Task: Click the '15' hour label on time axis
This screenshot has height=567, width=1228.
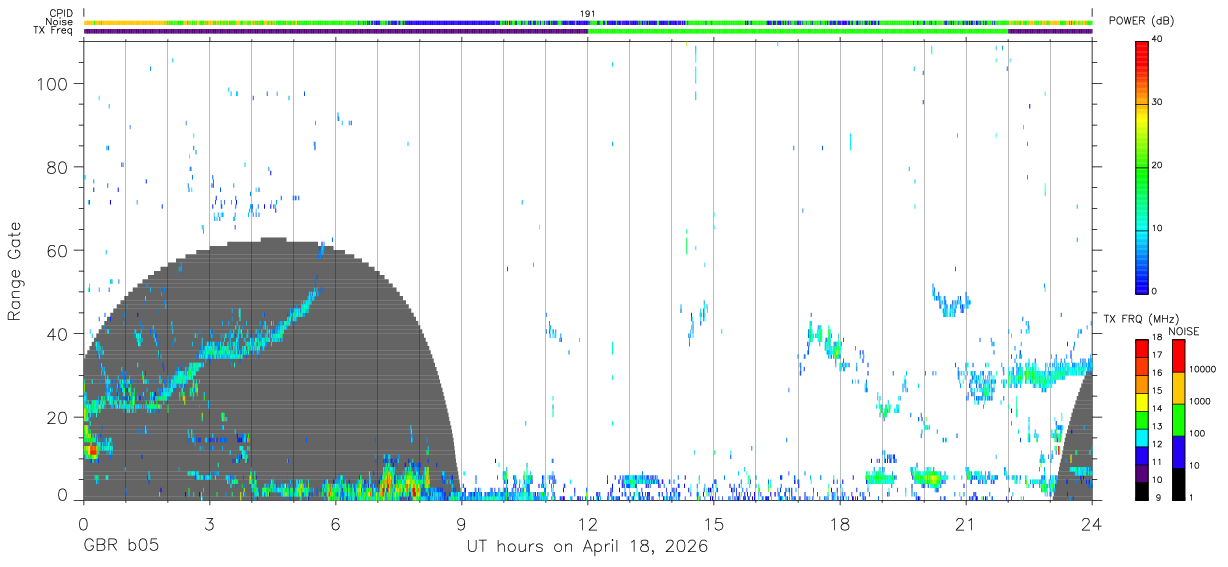Action: tap(713, 524)
